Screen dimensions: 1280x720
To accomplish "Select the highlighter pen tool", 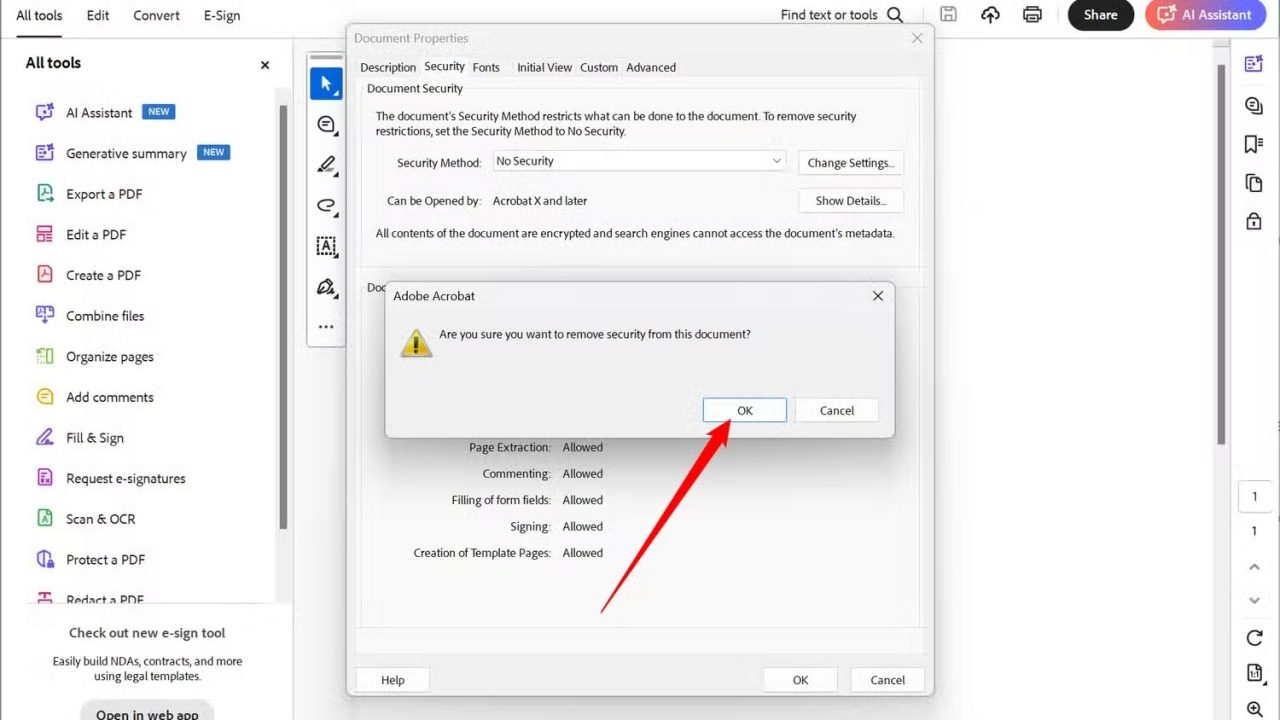I will (326, 165).
